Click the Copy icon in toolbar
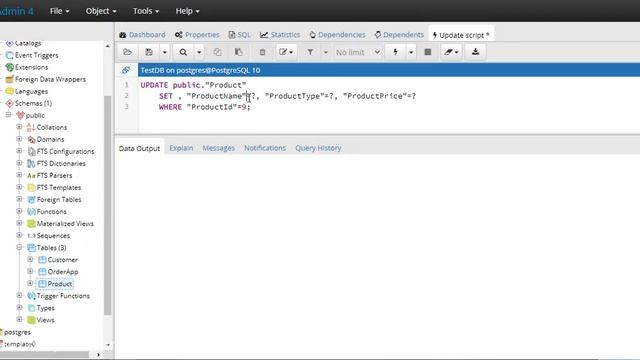Viewport: 640px width, 360px height. coord(218,52)
